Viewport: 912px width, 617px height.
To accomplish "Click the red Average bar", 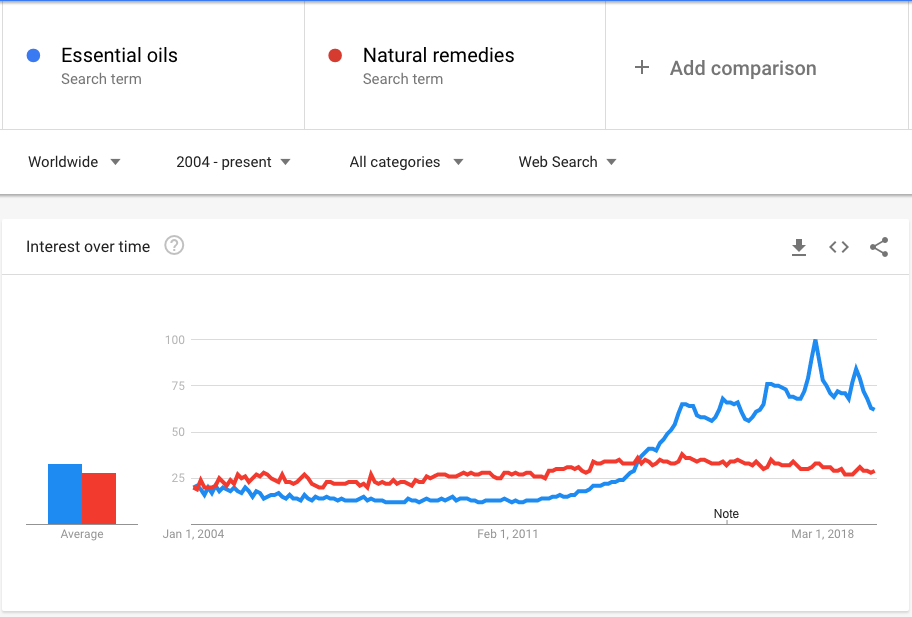I will coord(99,498).
